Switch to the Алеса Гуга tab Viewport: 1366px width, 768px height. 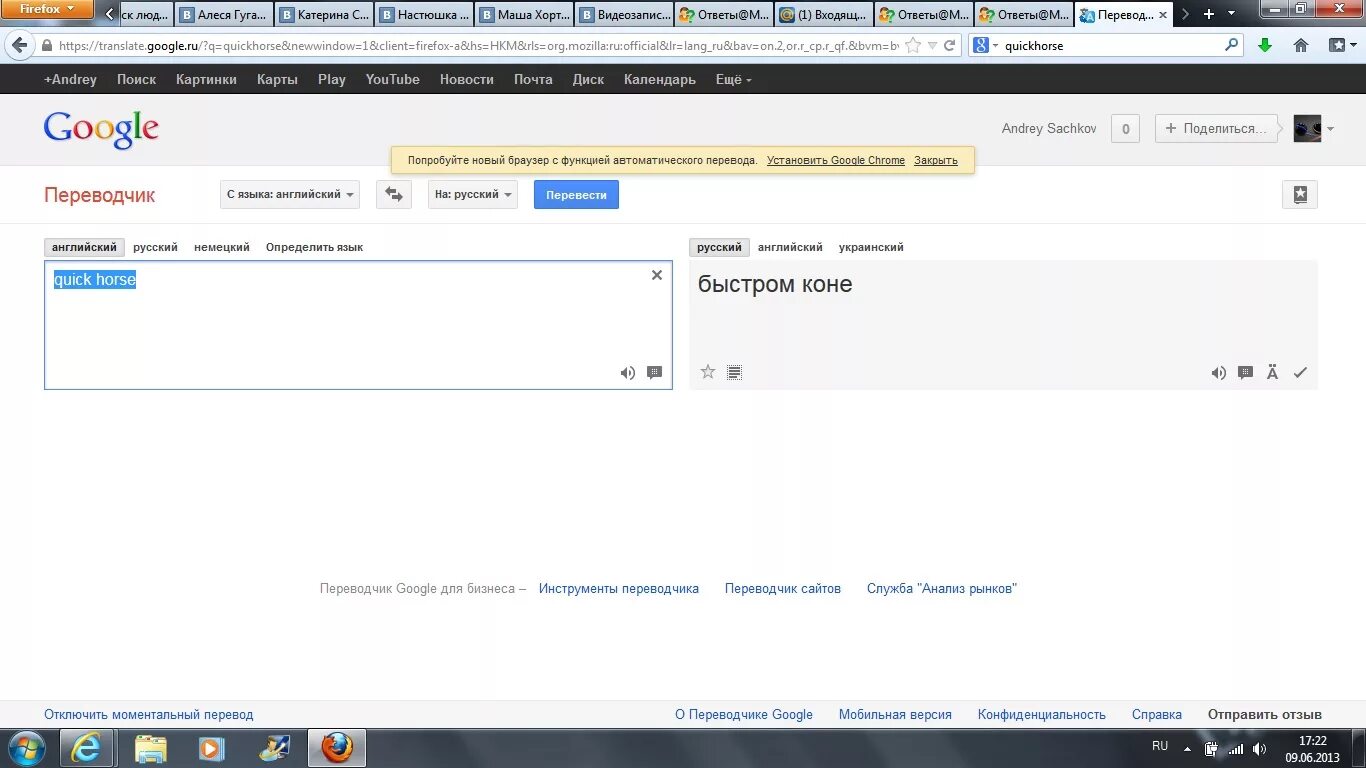(x=223, y=15)
